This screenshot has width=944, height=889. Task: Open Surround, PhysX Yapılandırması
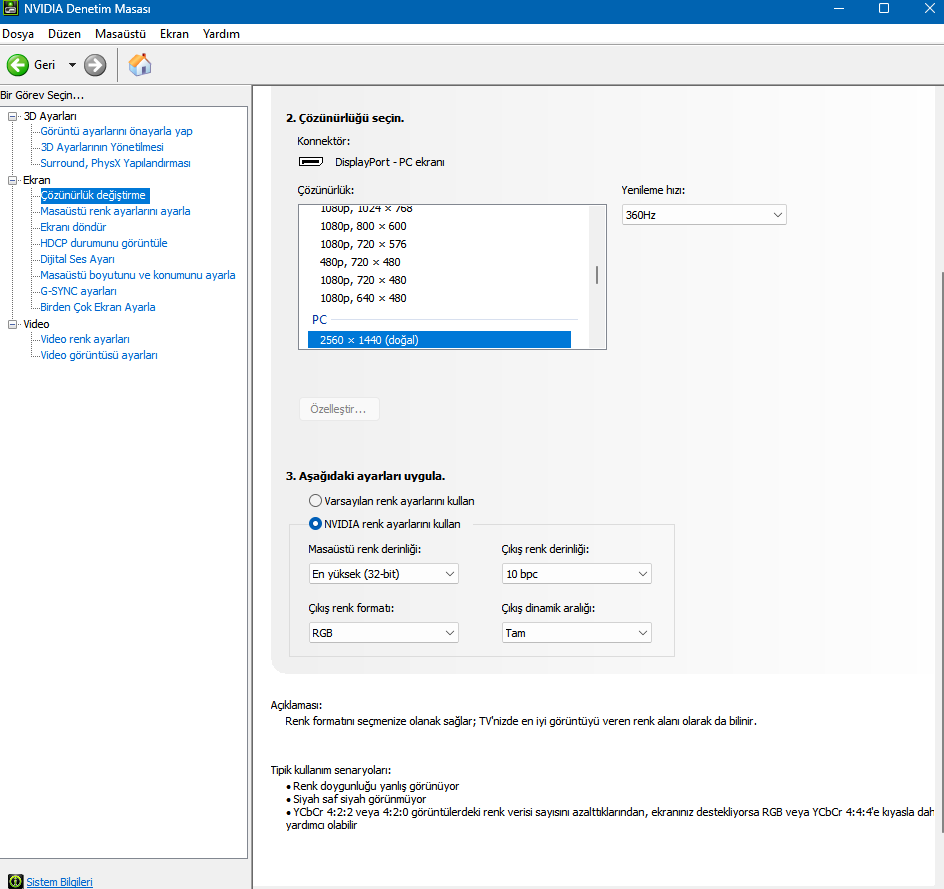[x=115, y=163]
